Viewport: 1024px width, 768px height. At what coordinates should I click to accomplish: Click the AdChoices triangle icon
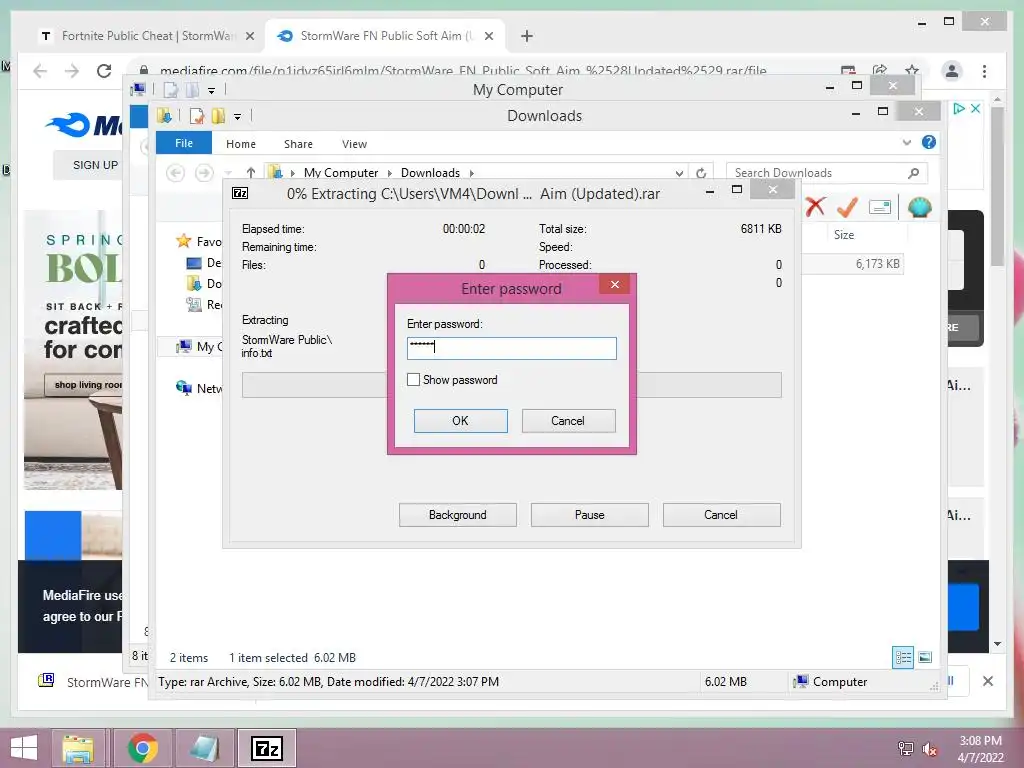pyautogui.click(x=959, y=108)
